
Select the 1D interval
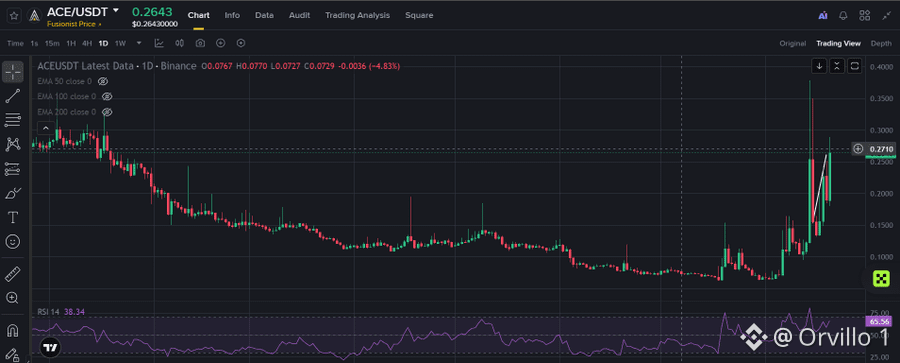pos(103,44)
